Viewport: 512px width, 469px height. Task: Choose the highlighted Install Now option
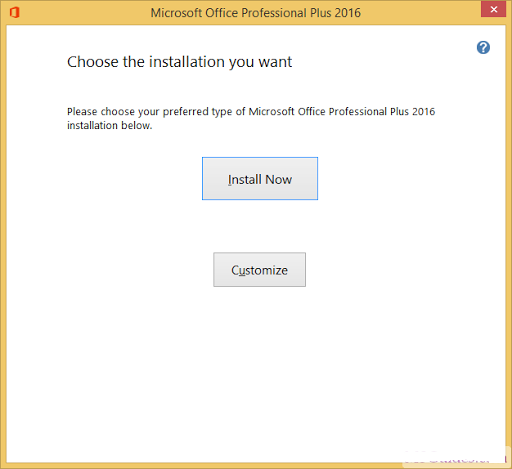point(260,179)
